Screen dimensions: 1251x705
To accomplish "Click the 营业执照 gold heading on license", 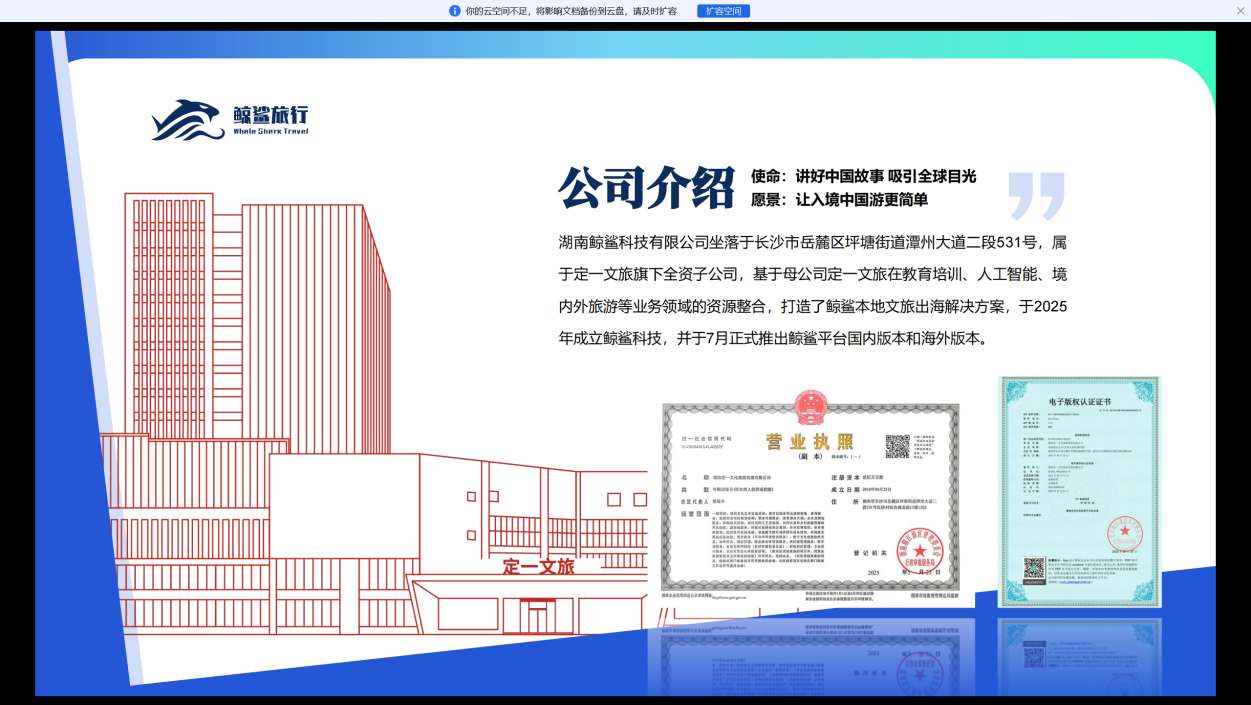I will point(809,442).
